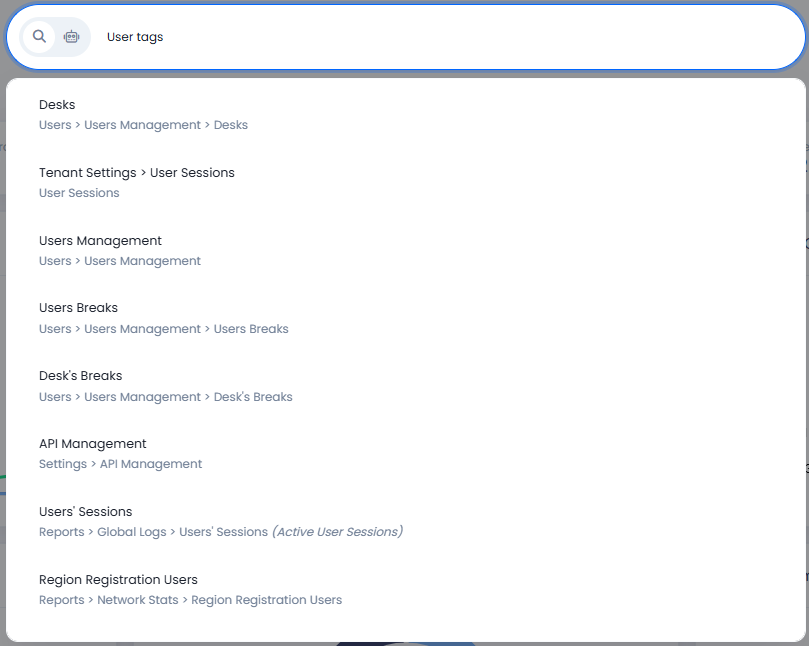The width and height of the screenshot is (809, 646).
Task: Open the Users Management result
Action: pos(99,240)
